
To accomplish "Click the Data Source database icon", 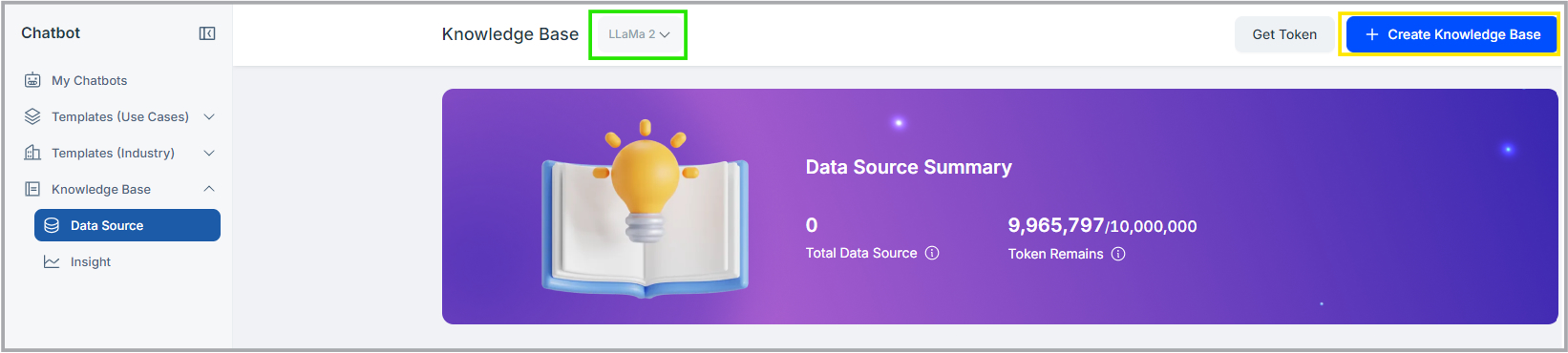I will (52, 225).
